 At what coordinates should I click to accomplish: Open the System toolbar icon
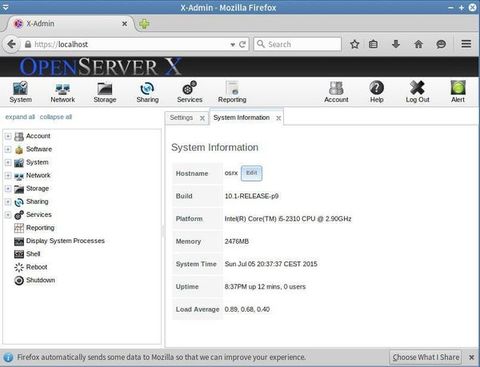20,92
